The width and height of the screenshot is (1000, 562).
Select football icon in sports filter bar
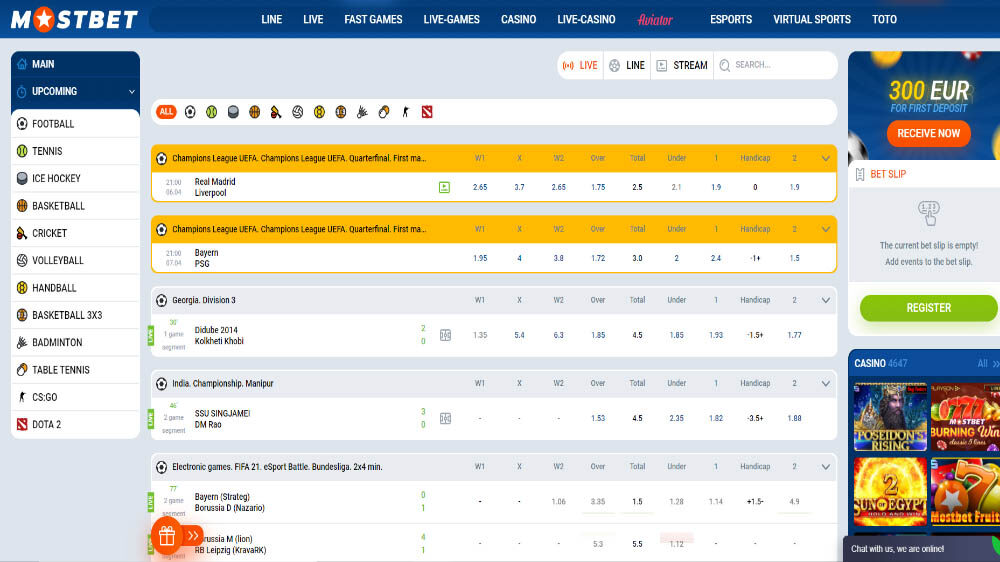pos(190,112)
